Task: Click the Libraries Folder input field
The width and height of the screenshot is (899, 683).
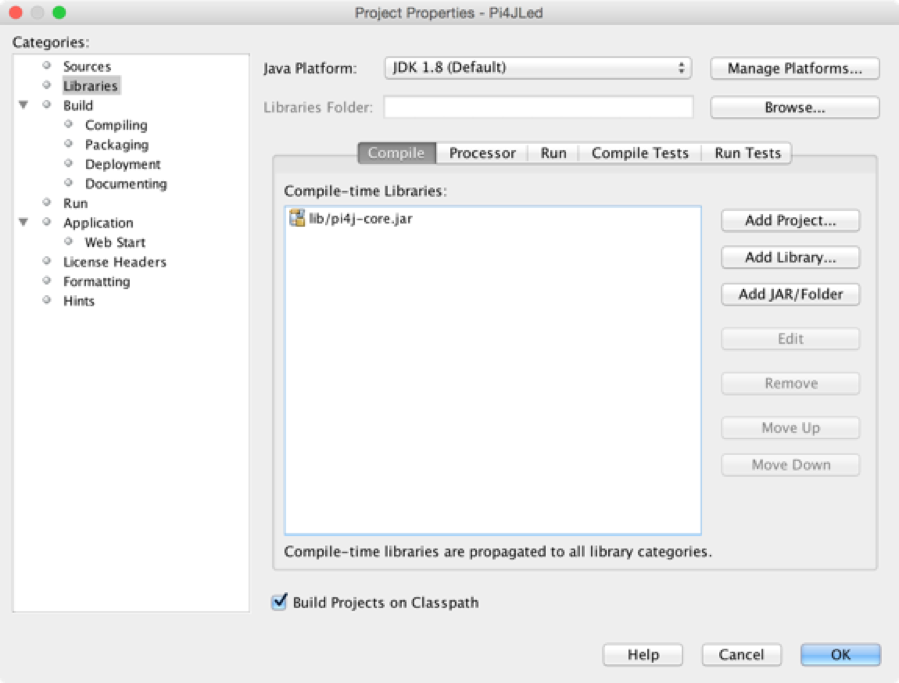Action: point(538,107)
